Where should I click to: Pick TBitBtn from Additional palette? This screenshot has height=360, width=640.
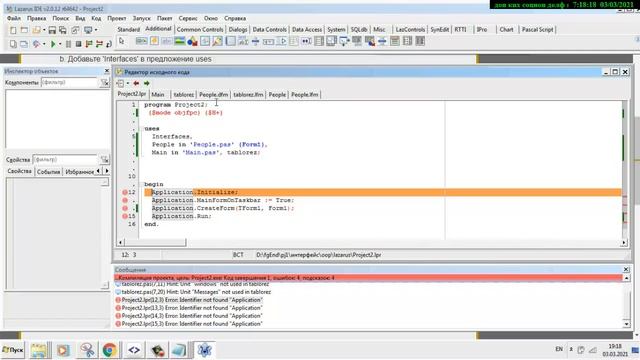point(141,41)
